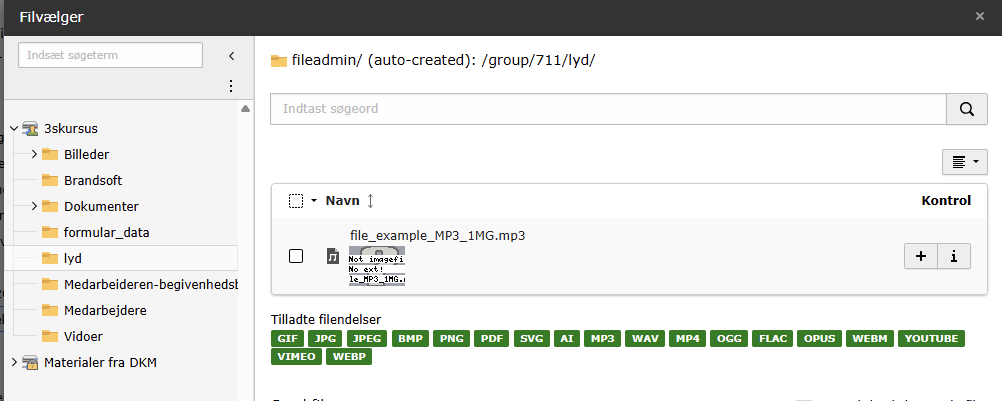This screenshot has height=401, width=1002.
Task: Expand the Dokumenter folder
Action: 34,206
